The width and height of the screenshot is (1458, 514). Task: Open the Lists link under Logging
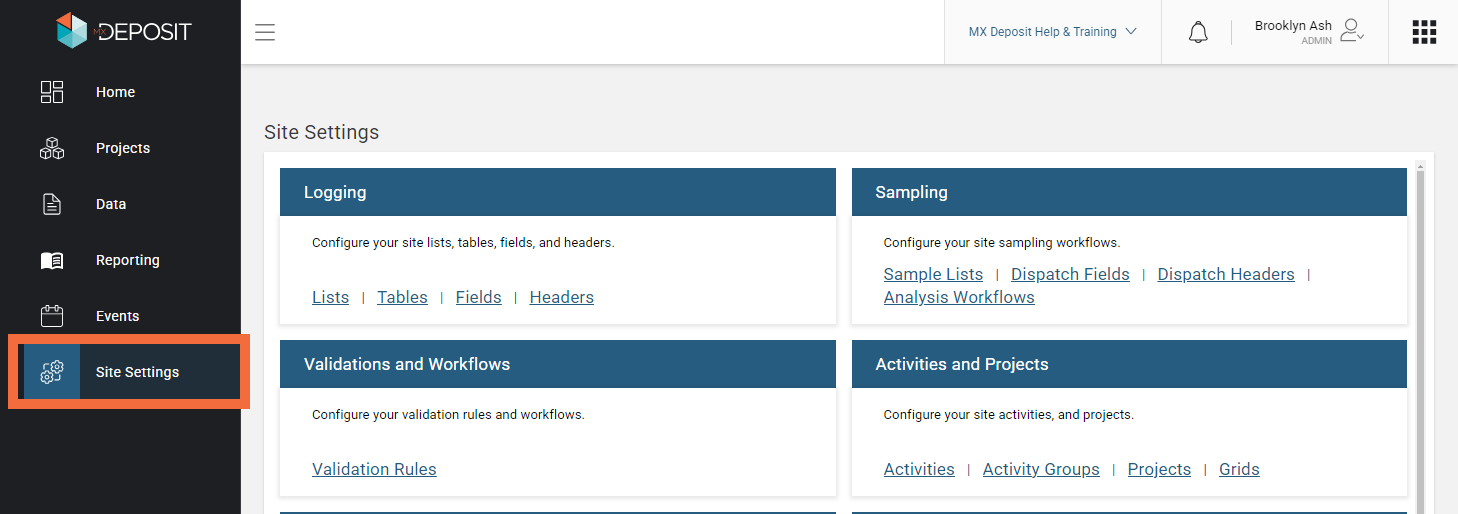tap(330, 297)
